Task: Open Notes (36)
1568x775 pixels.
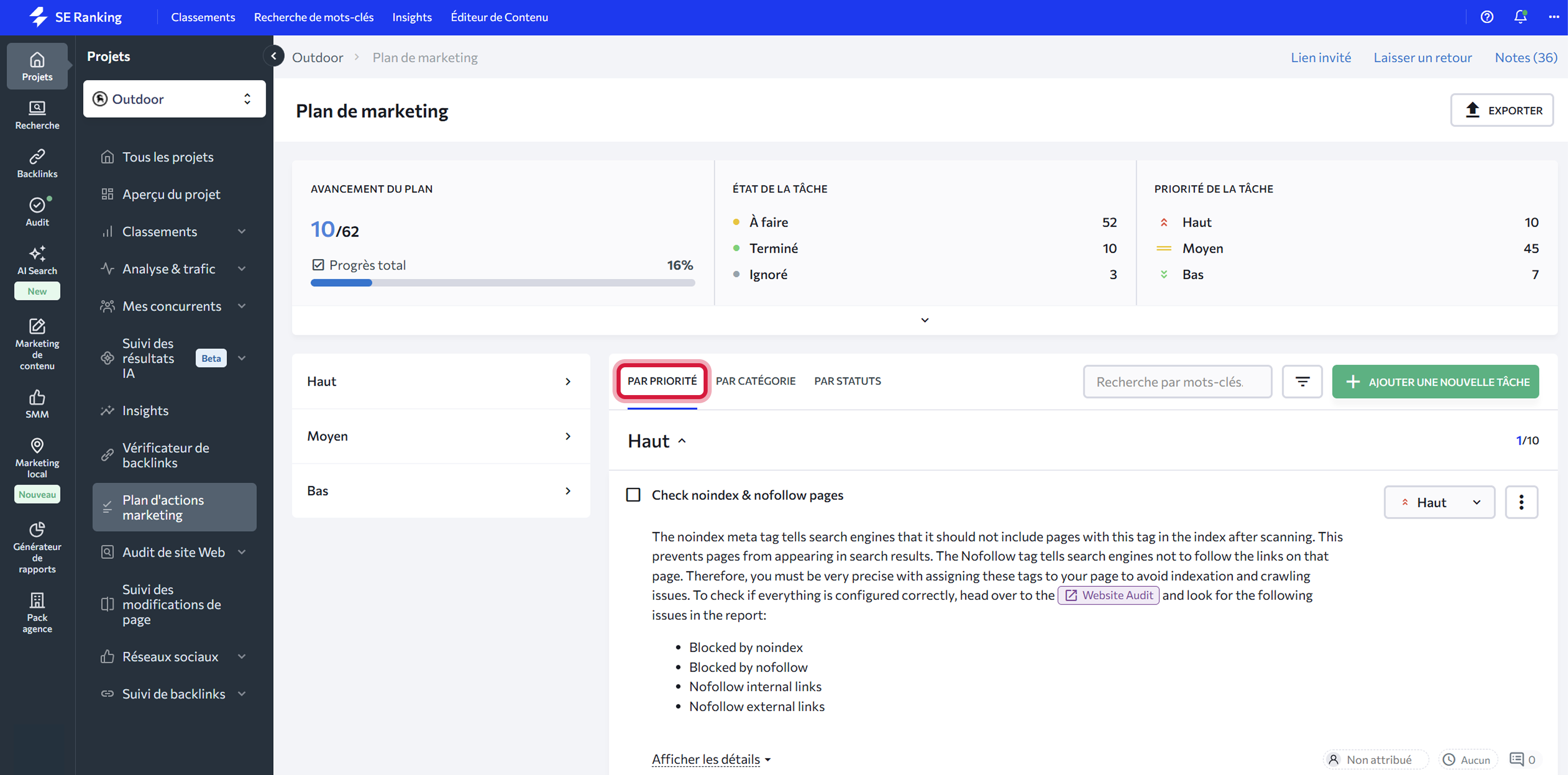Action: [1526, 57]
